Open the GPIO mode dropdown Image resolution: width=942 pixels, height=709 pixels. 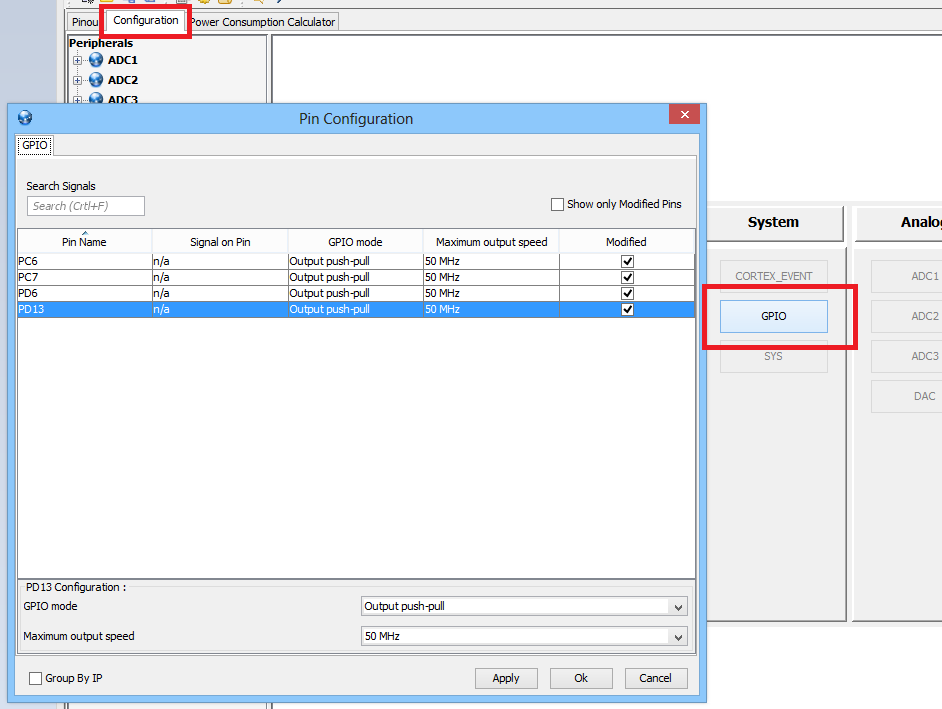pyautogui.click(x=524, y=606)
